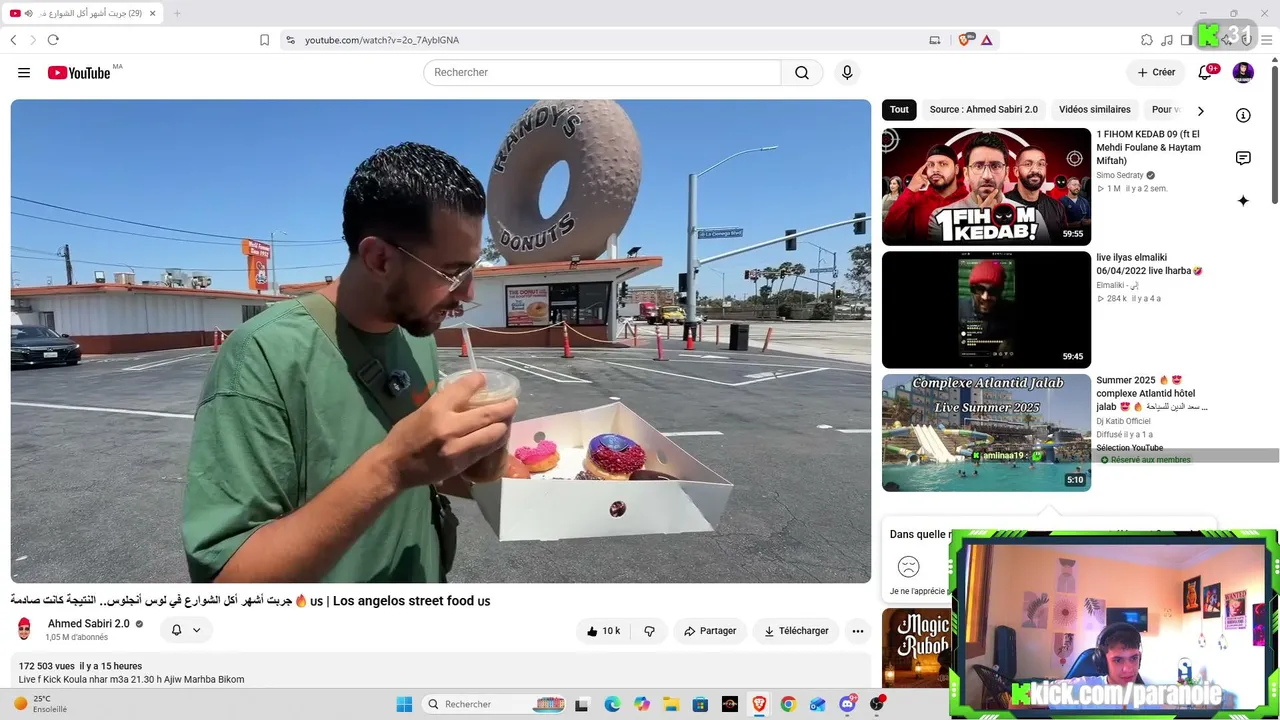The image size is (1280, 720).
Task: Toggle the channel notification bell
Action: click(x=176, y=630)
